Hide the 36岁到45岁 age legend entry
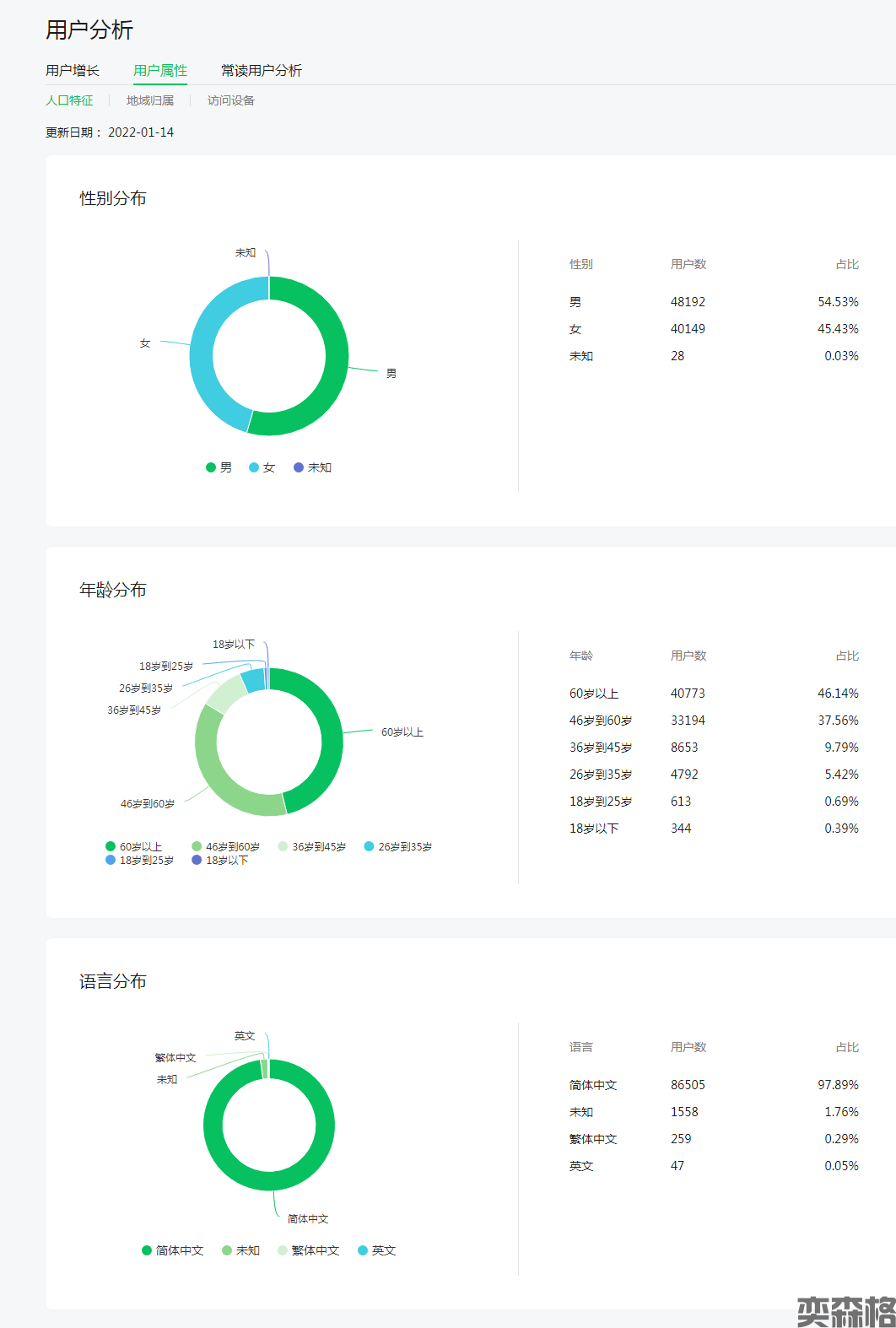Image resolution: width=896 pixels, height=1328 pixels. [x=311, y=846]
